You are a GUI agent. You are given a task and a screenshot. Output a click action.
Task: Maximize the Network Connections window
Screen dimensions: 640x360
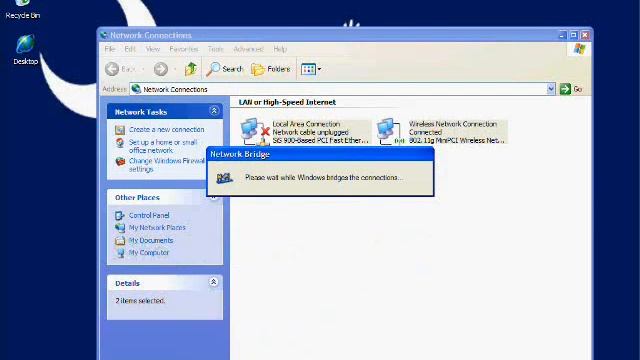tap(573, 35)
